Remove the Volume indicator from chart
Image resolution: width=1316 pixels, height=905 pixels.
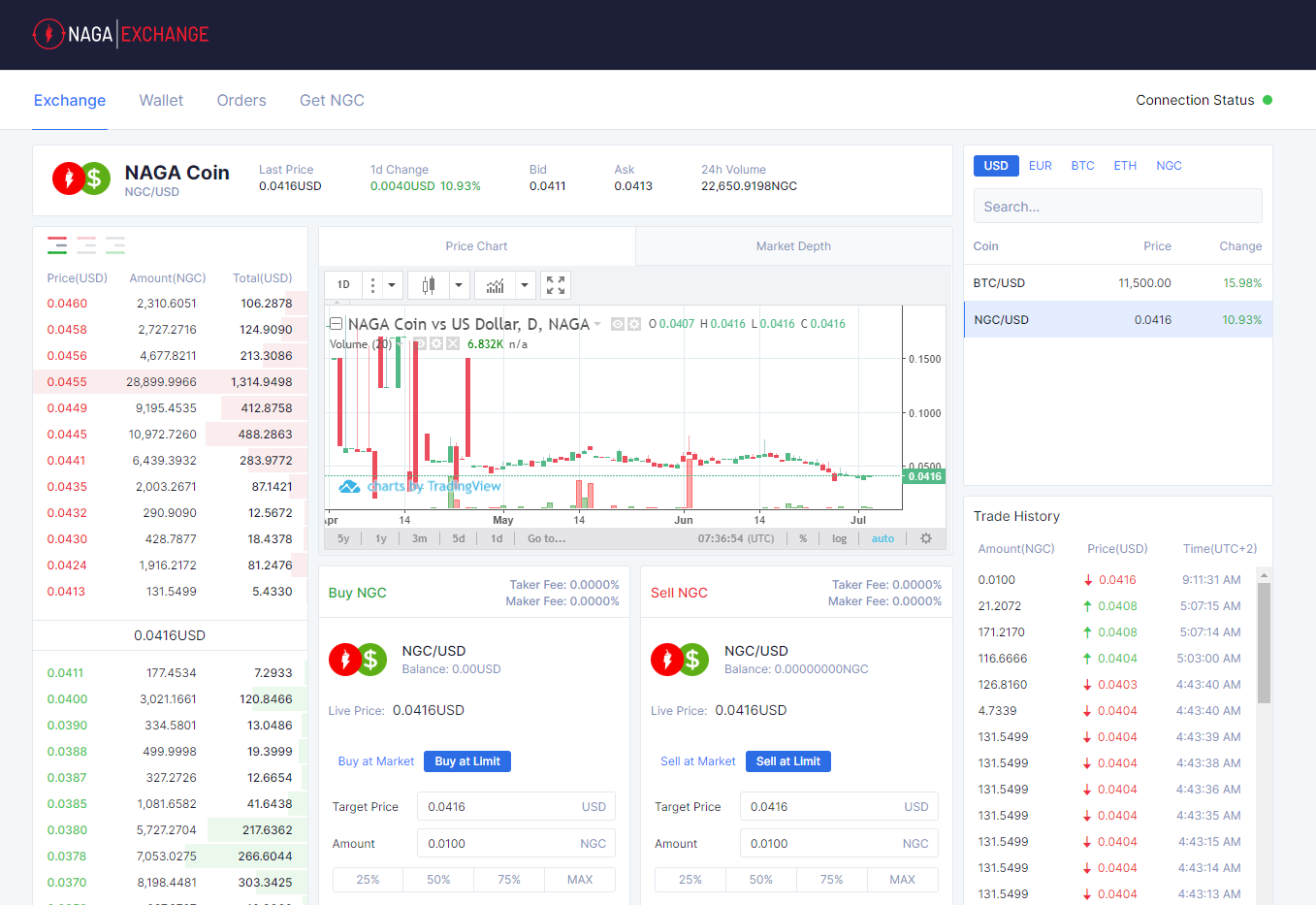coord(452,343)
